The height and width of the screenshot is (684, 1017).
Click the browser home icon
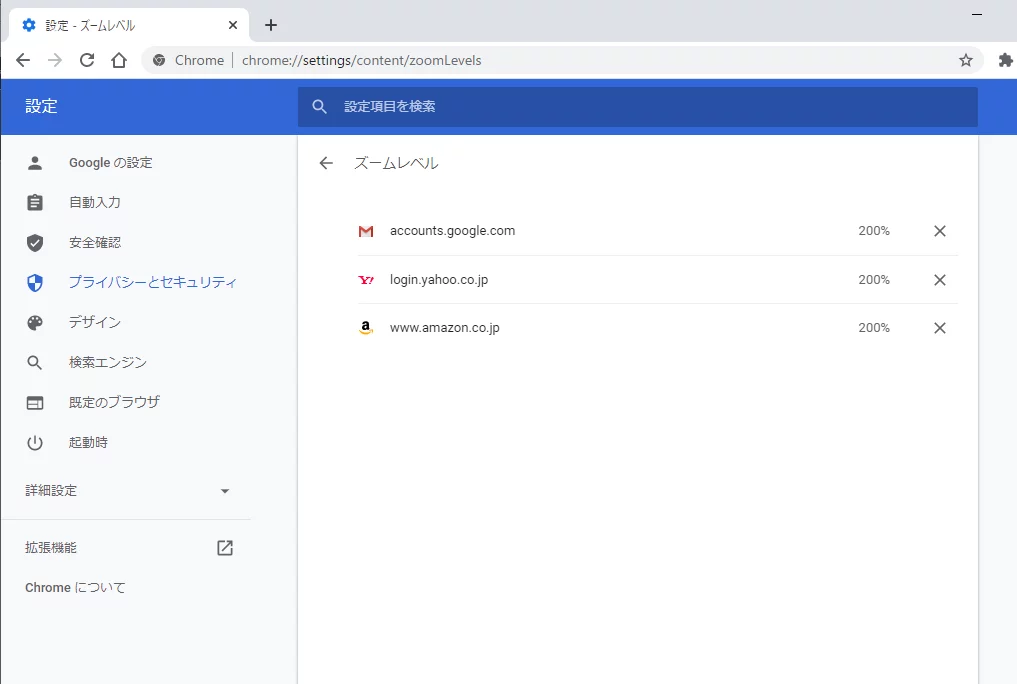(119, 60)
